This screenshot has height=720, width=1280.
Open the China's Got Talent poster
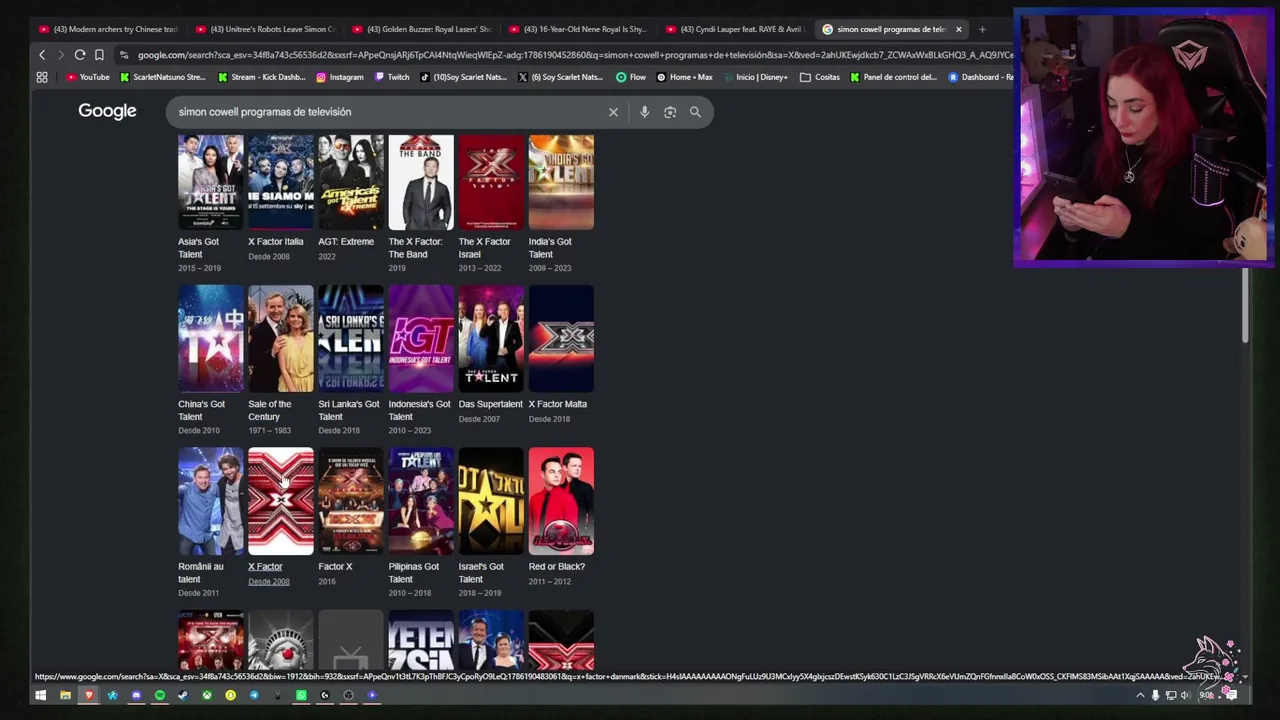point(210,338)
